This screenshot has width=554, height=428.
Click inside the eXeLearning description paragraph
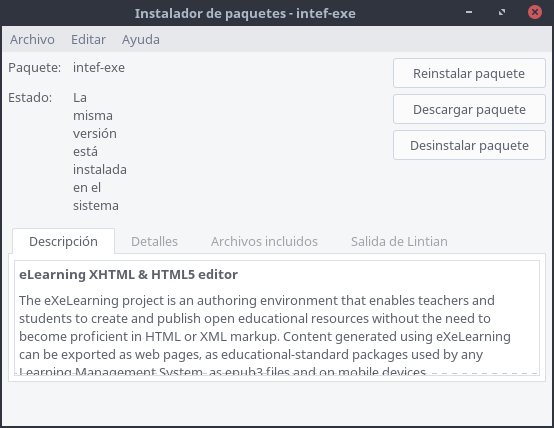point(265,336)
